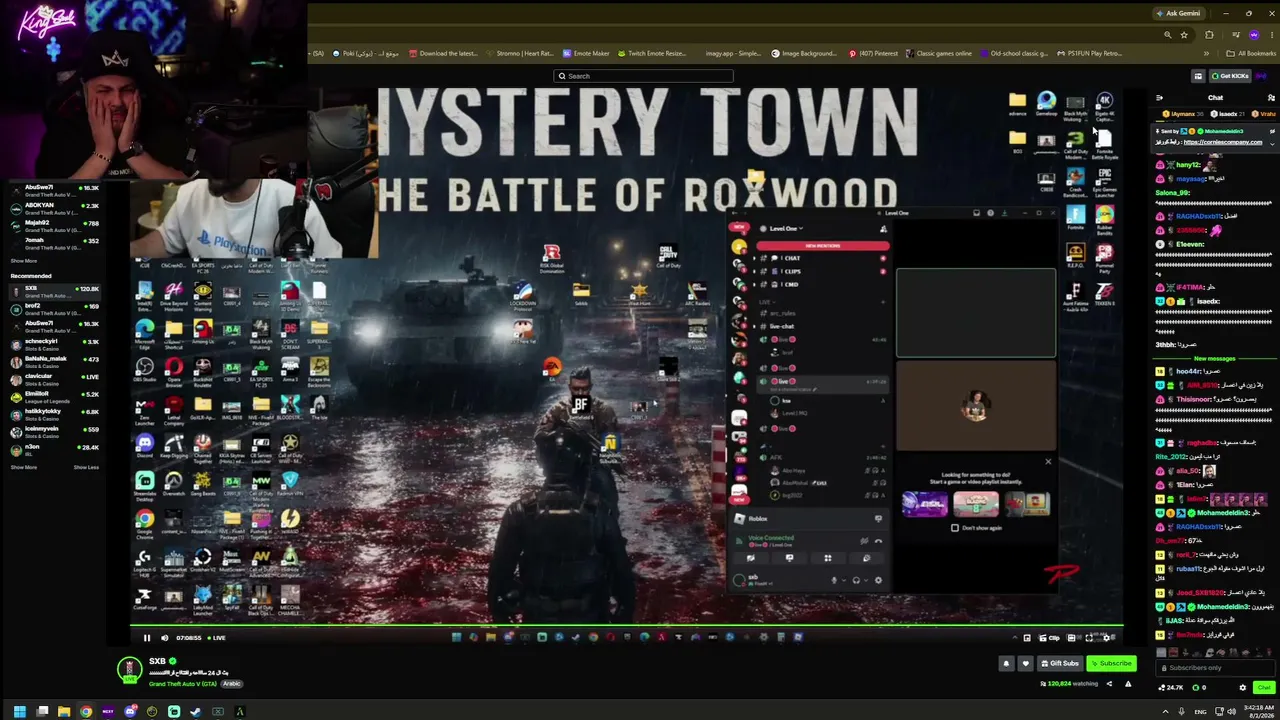Click the Gift Subs button

click(1060, 663)
